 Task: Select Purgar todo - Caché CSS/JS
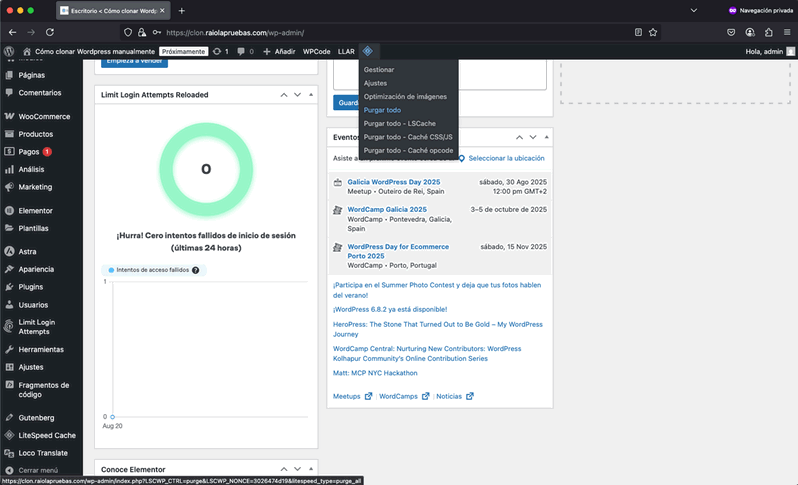[x=409, y=137]
